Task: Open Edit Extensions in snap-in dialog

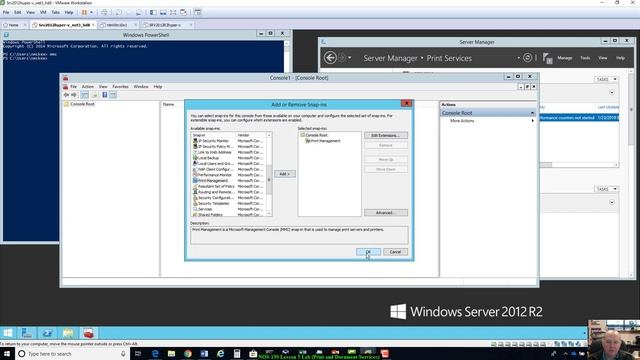Action: point(386,135)
